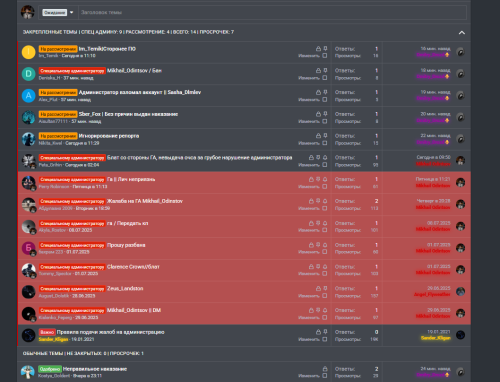Click the pin icon on Clarence Crown thread row
Viewport: 500px width, 382px height.
[318, 267]
